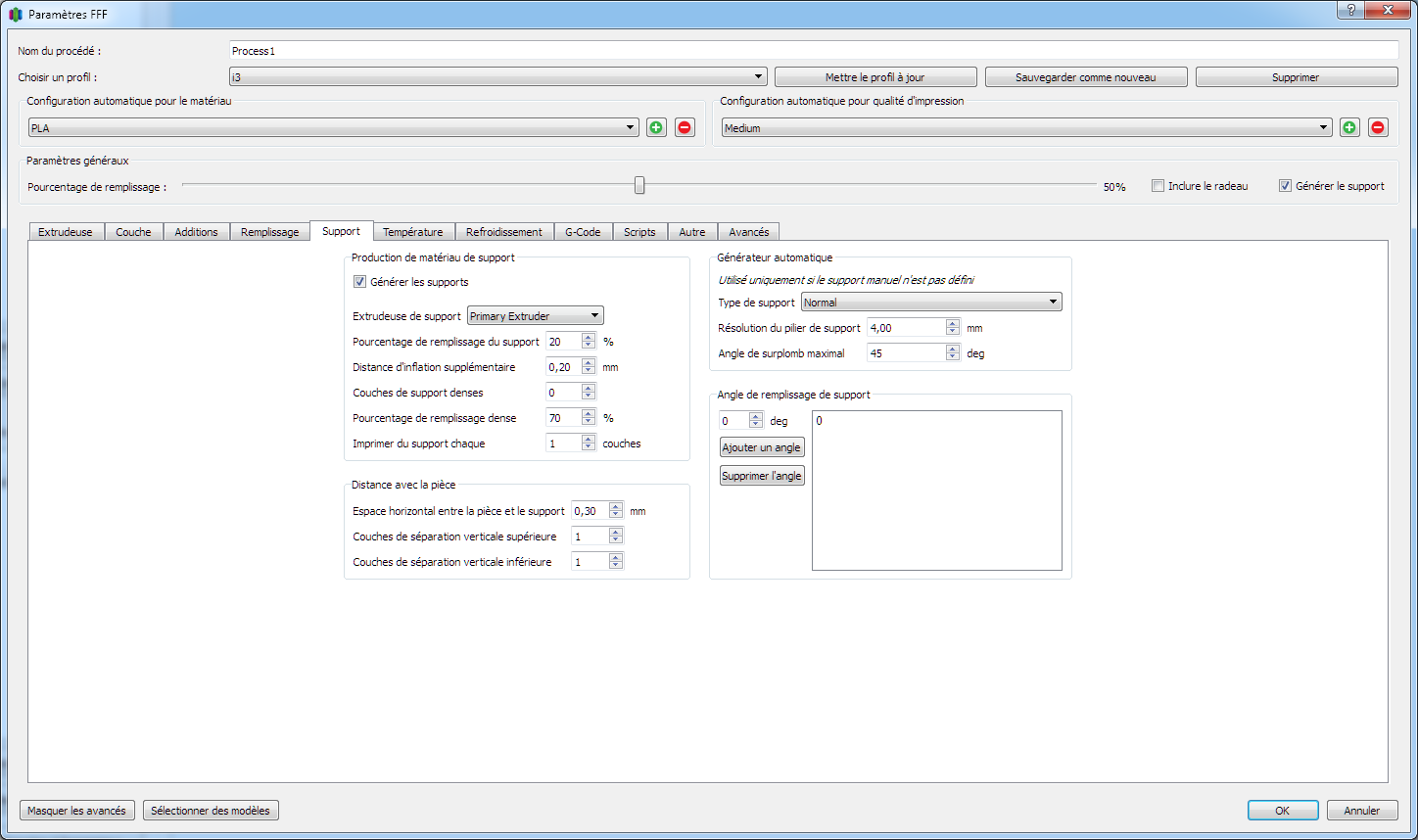This screenshot has width=1418, height=840.
Task: Click the Angle de surplomb maximal field
Action: (x=906, y=353)
